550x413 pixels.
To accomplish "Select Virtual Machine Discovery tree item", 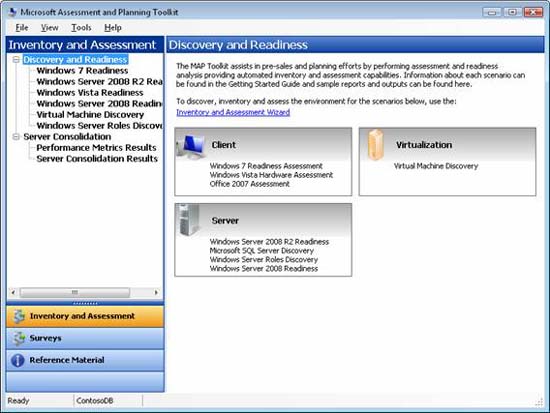I will [x=90, y=114].
